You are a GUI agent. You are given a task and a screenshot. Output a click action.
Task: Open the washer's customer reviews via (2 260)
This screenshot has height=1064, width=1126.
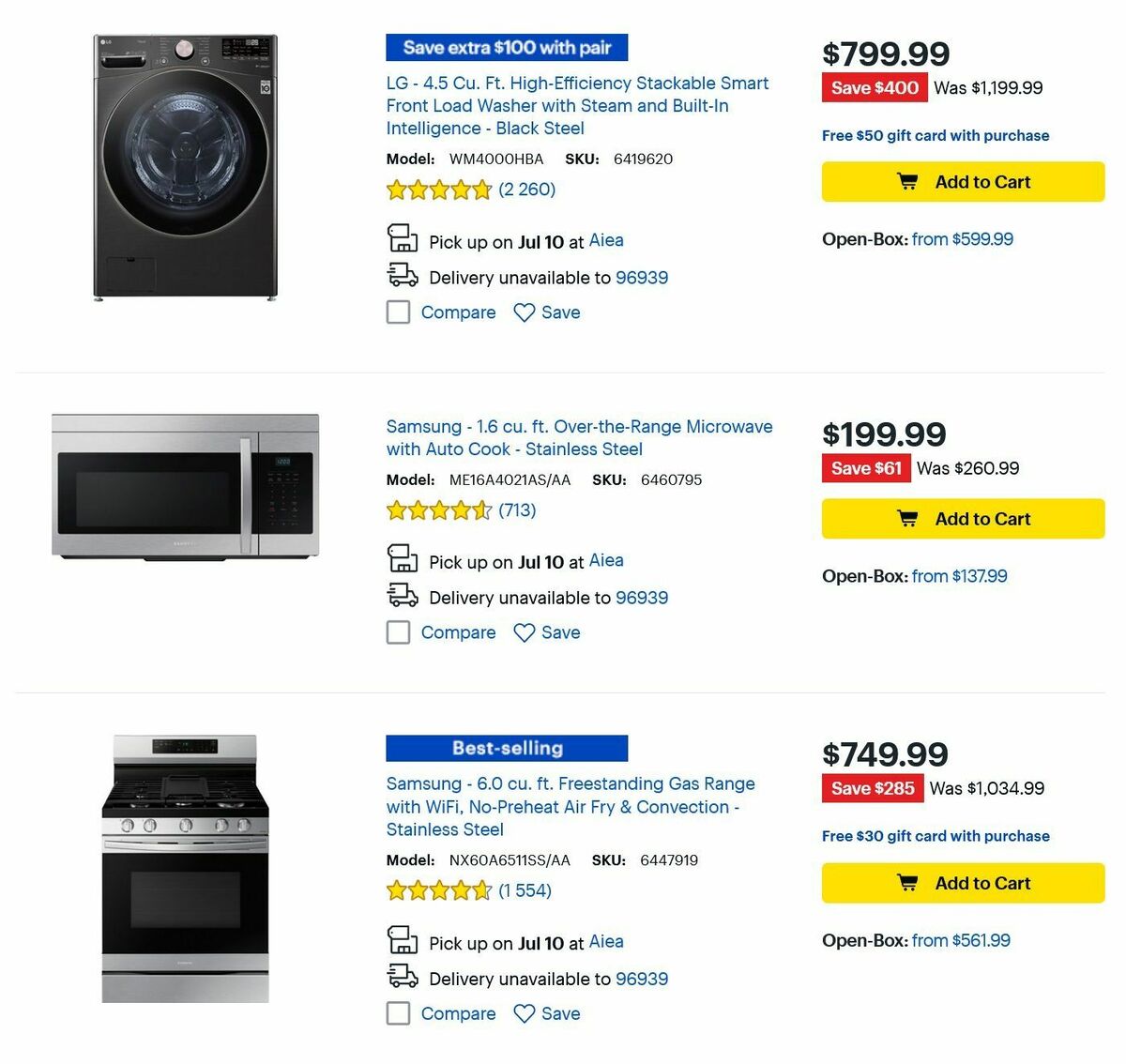526,189
